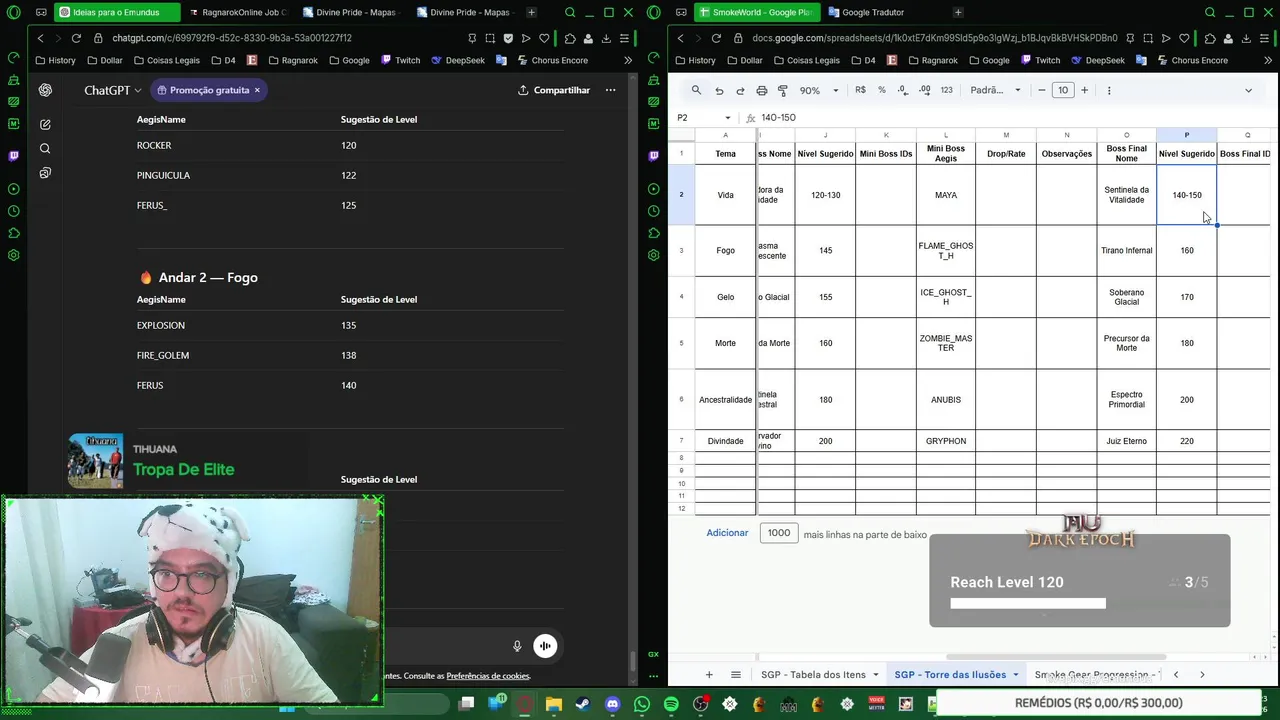
Task: Open Twitch bookmark in left window
Action: [400, 60]
